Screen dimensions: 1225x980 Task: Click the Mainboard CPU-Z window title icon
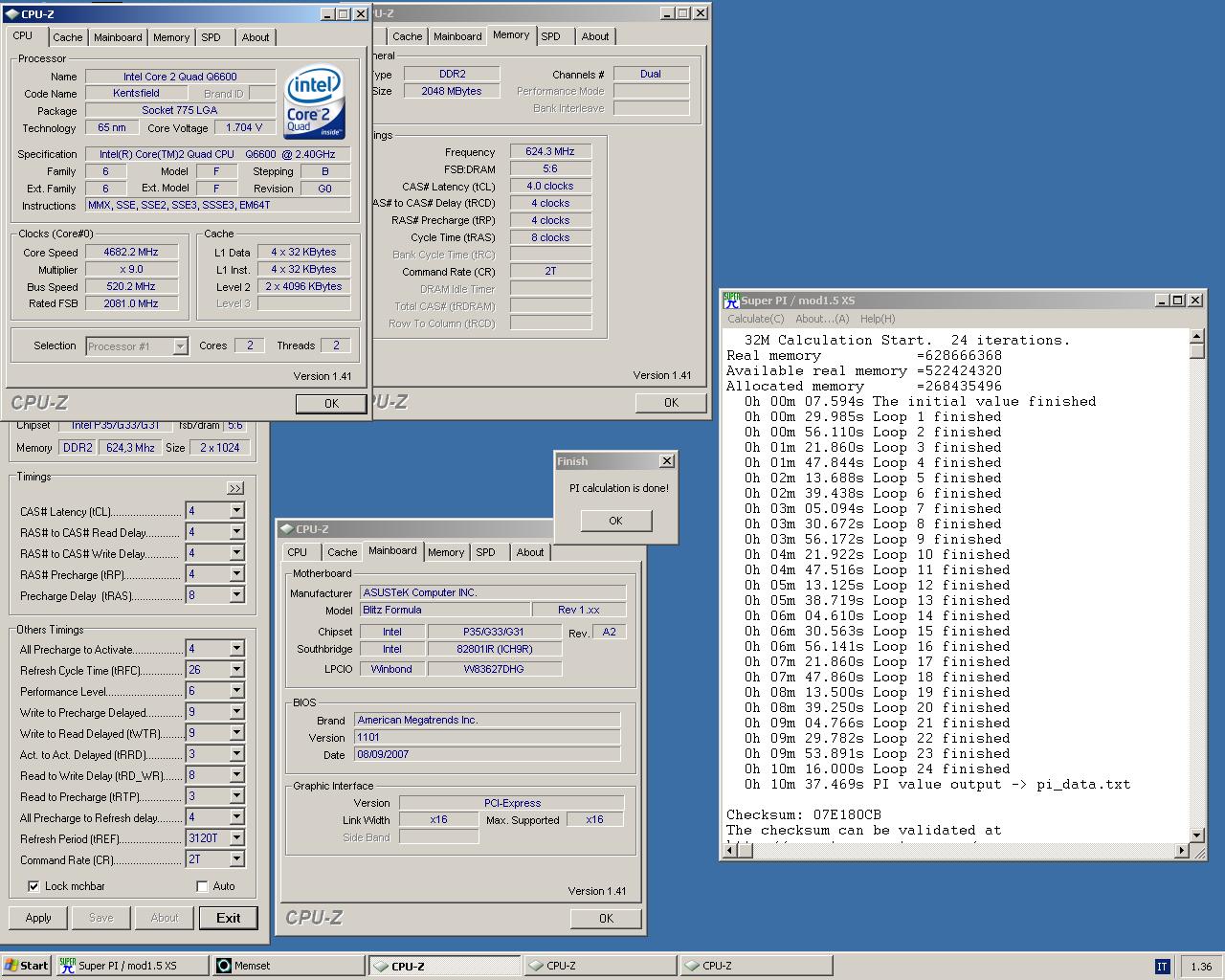287,529
